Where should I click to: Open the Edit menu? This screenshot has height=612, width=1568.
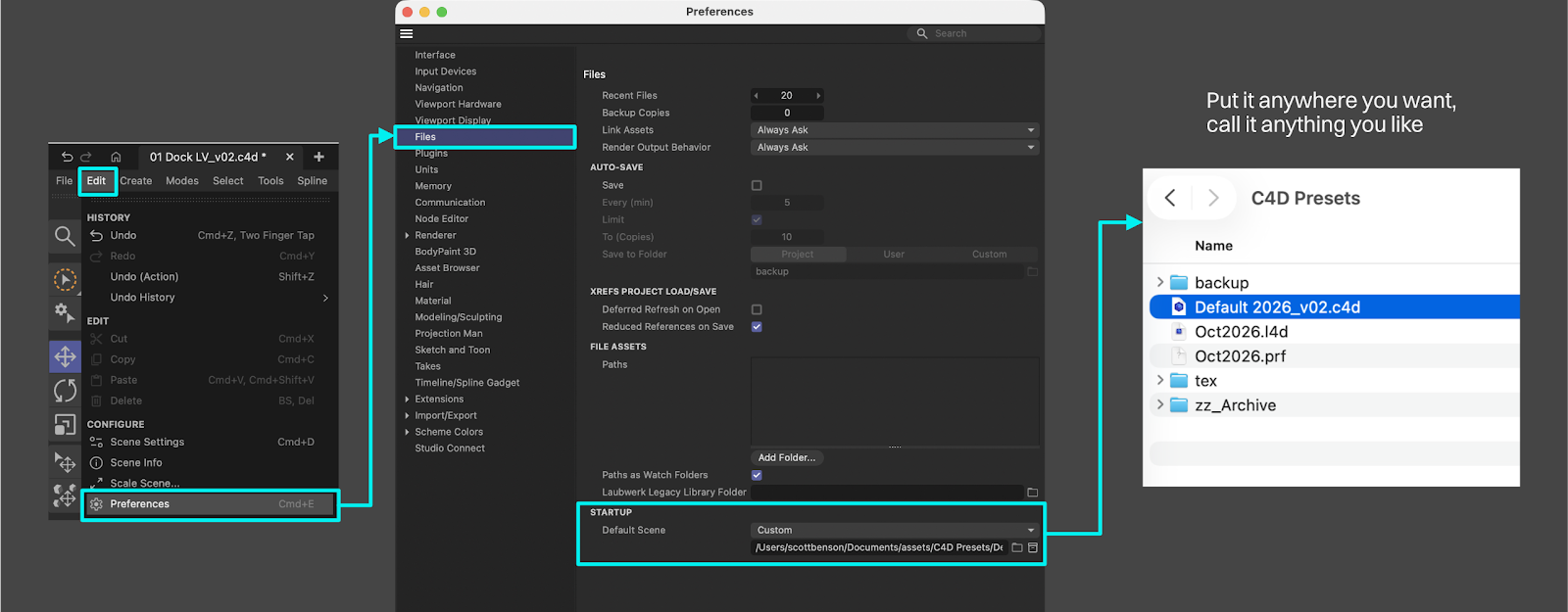96,181
